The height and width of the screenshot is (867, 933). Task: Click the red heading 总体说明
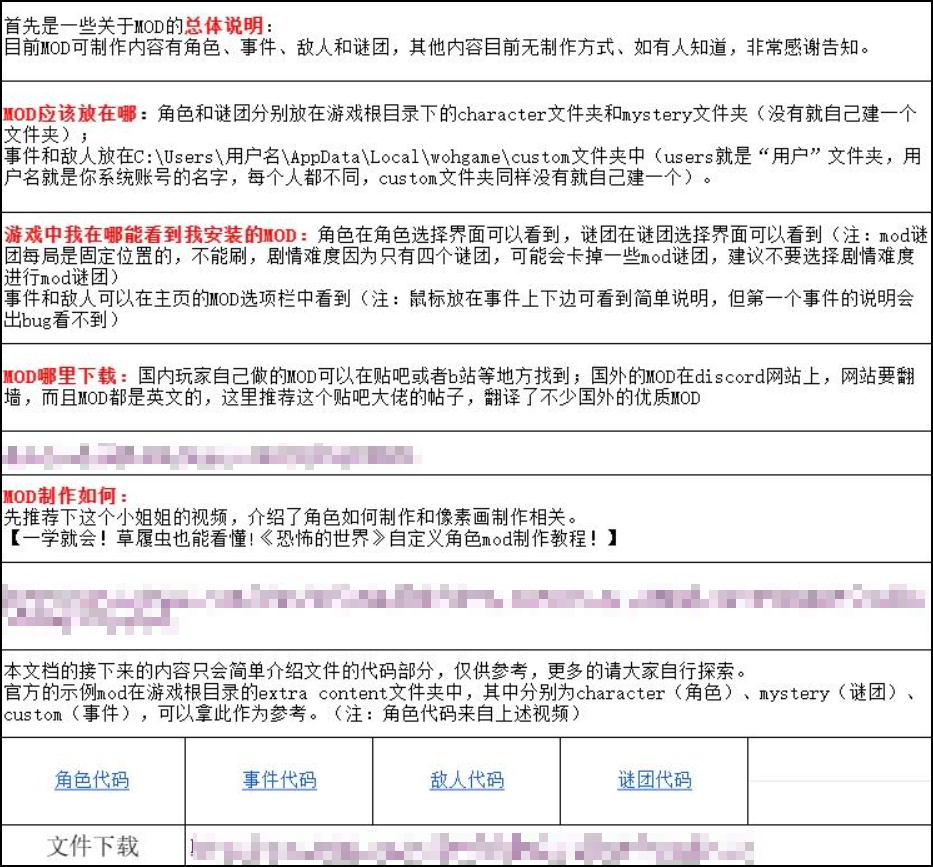[224, 26]
